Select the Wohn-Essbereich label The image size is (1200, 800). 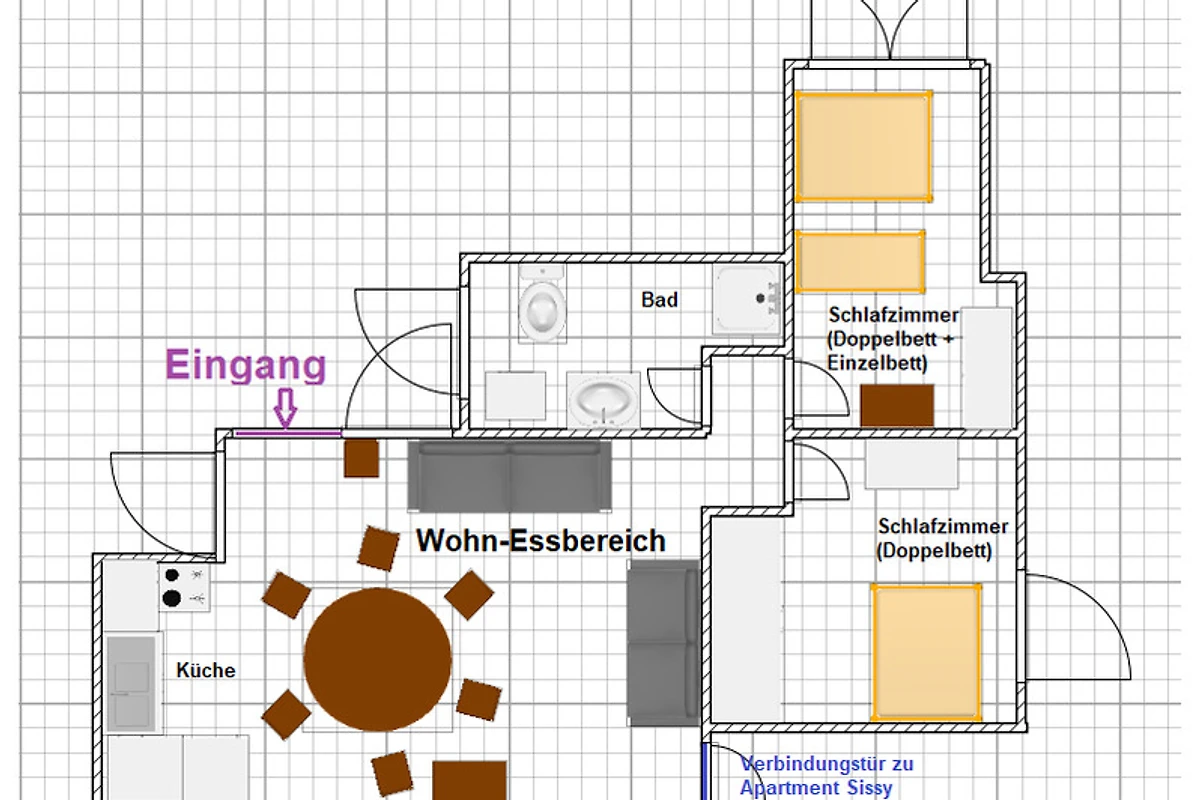click(x=541, y=541)
